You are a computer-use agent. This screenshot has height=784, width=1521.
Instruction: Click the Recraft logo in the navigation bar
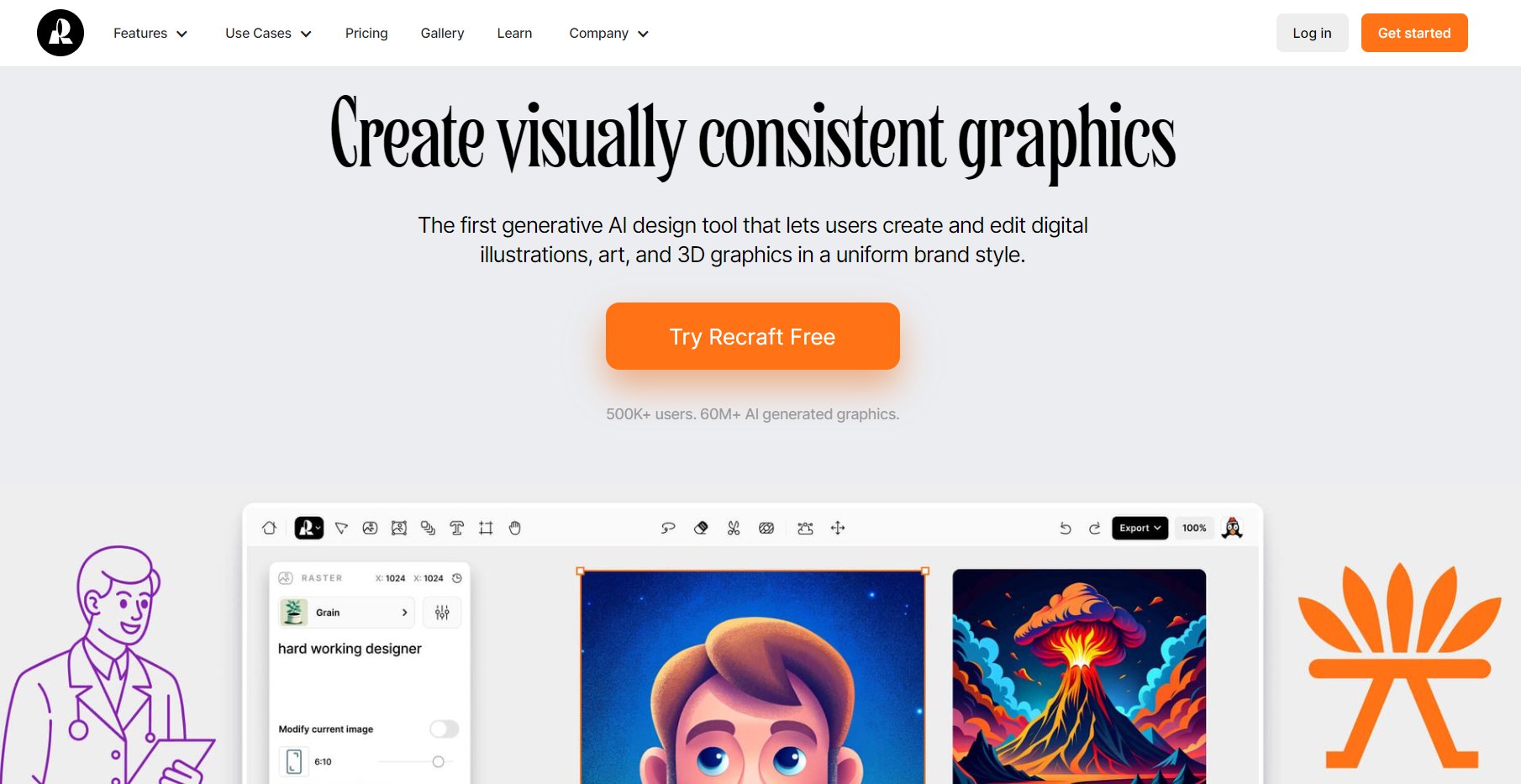(61, 33)
